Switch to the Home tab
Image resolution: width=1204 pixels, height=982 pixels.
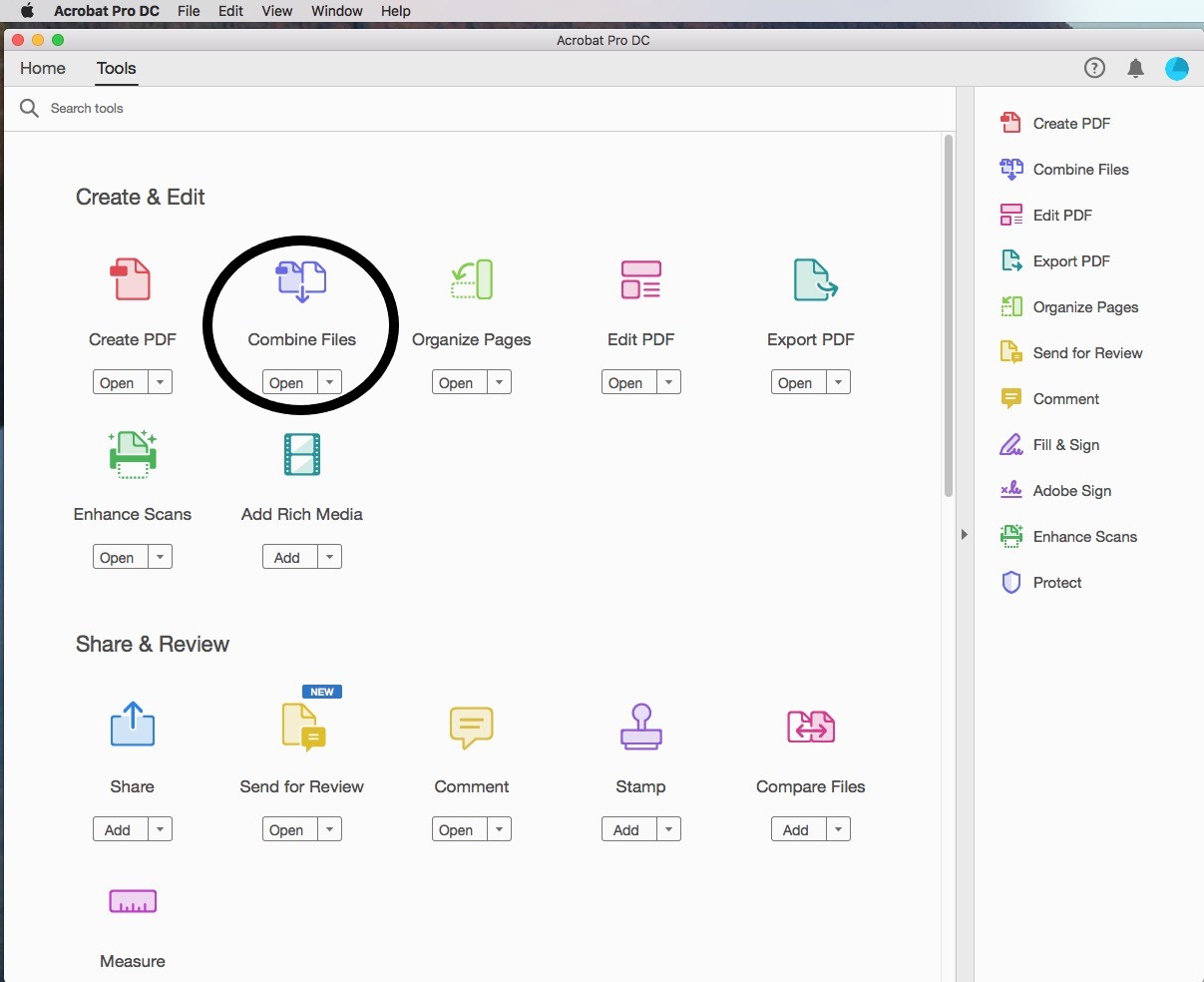pyautogui.click(x=43, y=68)
